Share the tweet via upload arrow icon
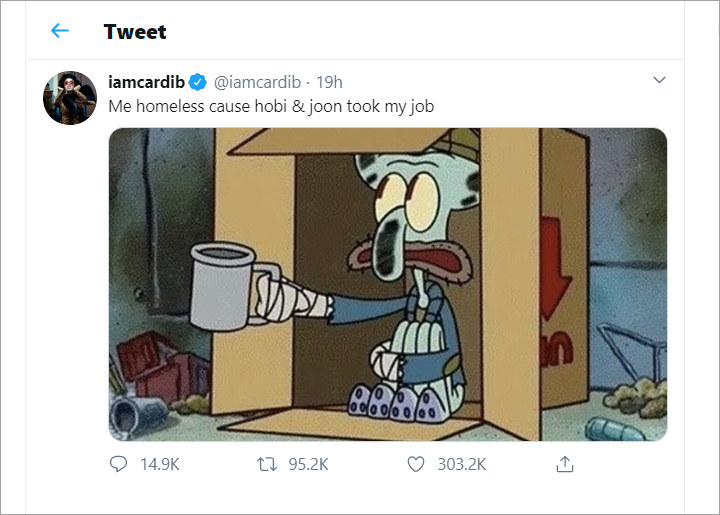This screenshot has height=515, width=720. 565,464
